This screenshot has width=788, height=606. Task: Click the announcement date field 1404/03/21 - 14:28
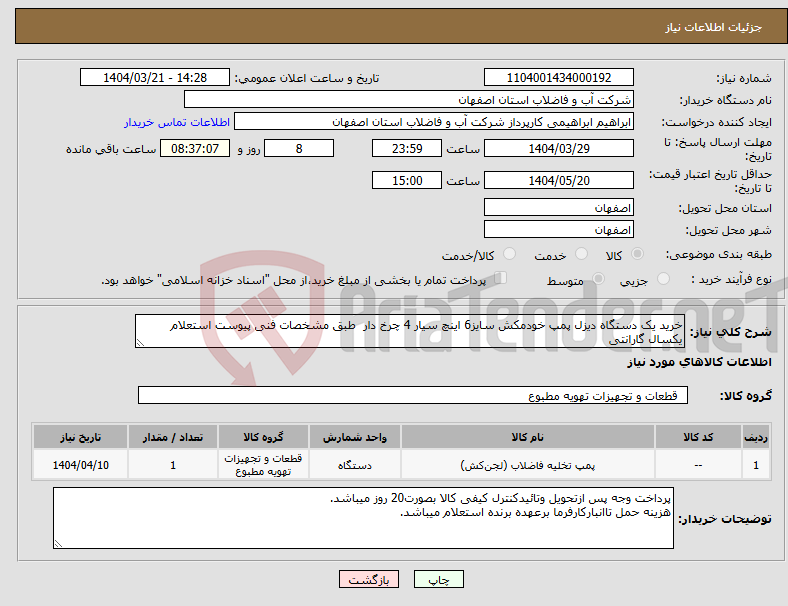coord(155,78)
